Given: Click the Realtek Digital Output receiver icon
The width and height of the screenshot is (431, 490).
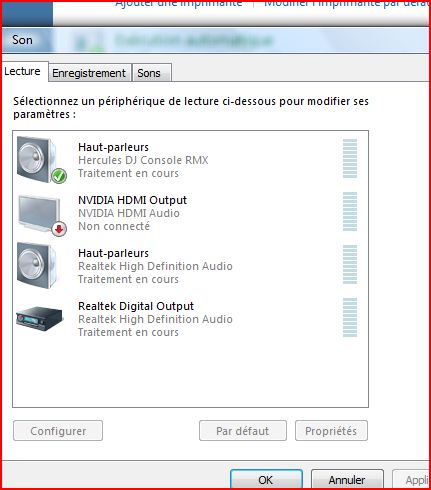Looking at the screenshot, I should tap(39, 318).
